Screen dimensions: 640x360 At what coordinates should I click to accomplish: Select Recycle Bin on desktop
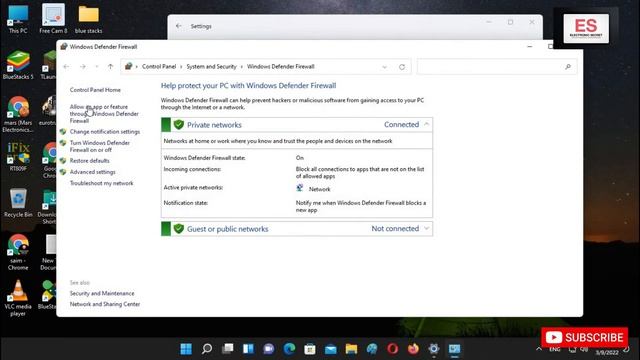tap(18, 203)
